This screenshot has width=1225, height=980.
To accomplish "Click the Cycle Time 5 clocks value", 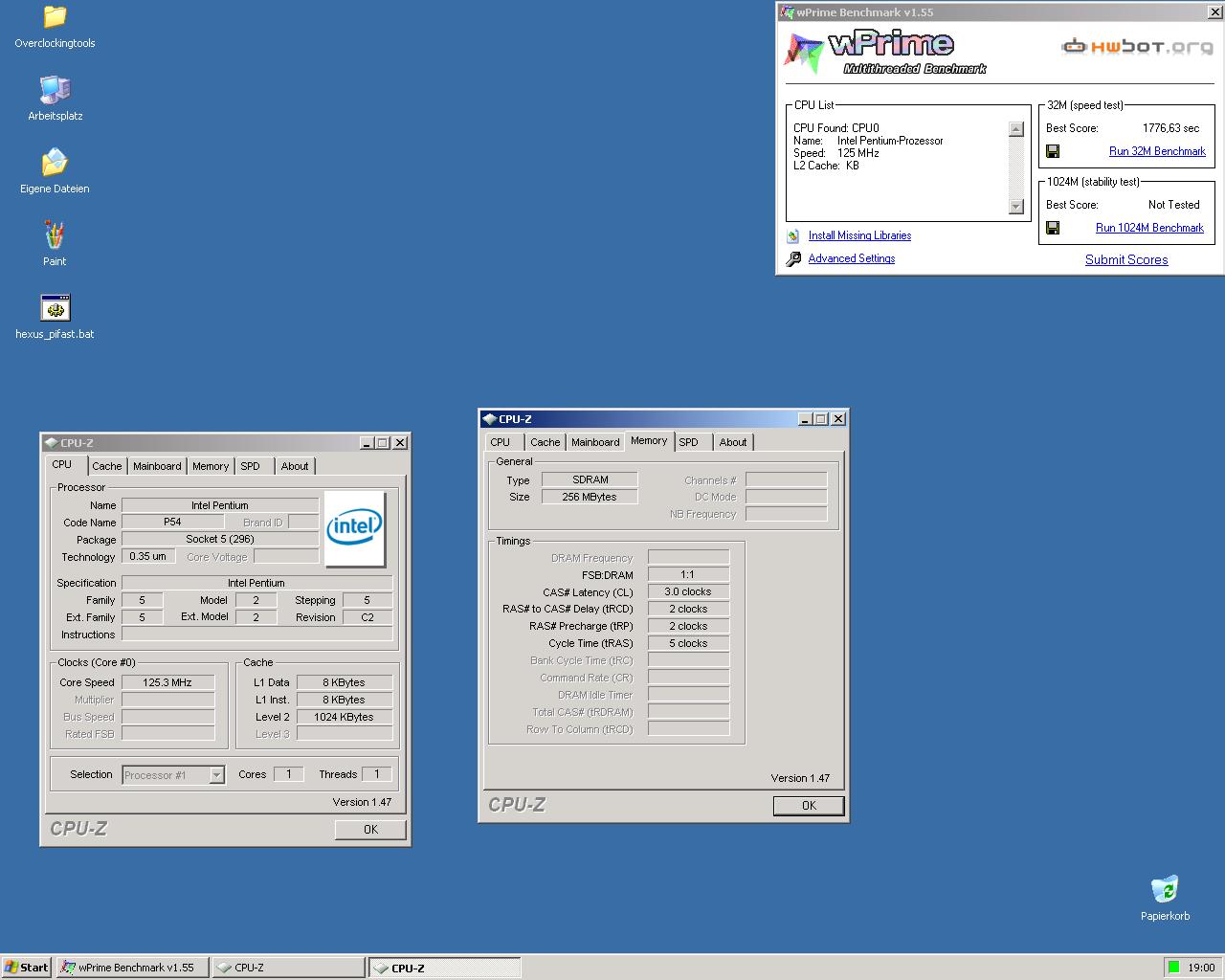I will (x=688, y=643).
